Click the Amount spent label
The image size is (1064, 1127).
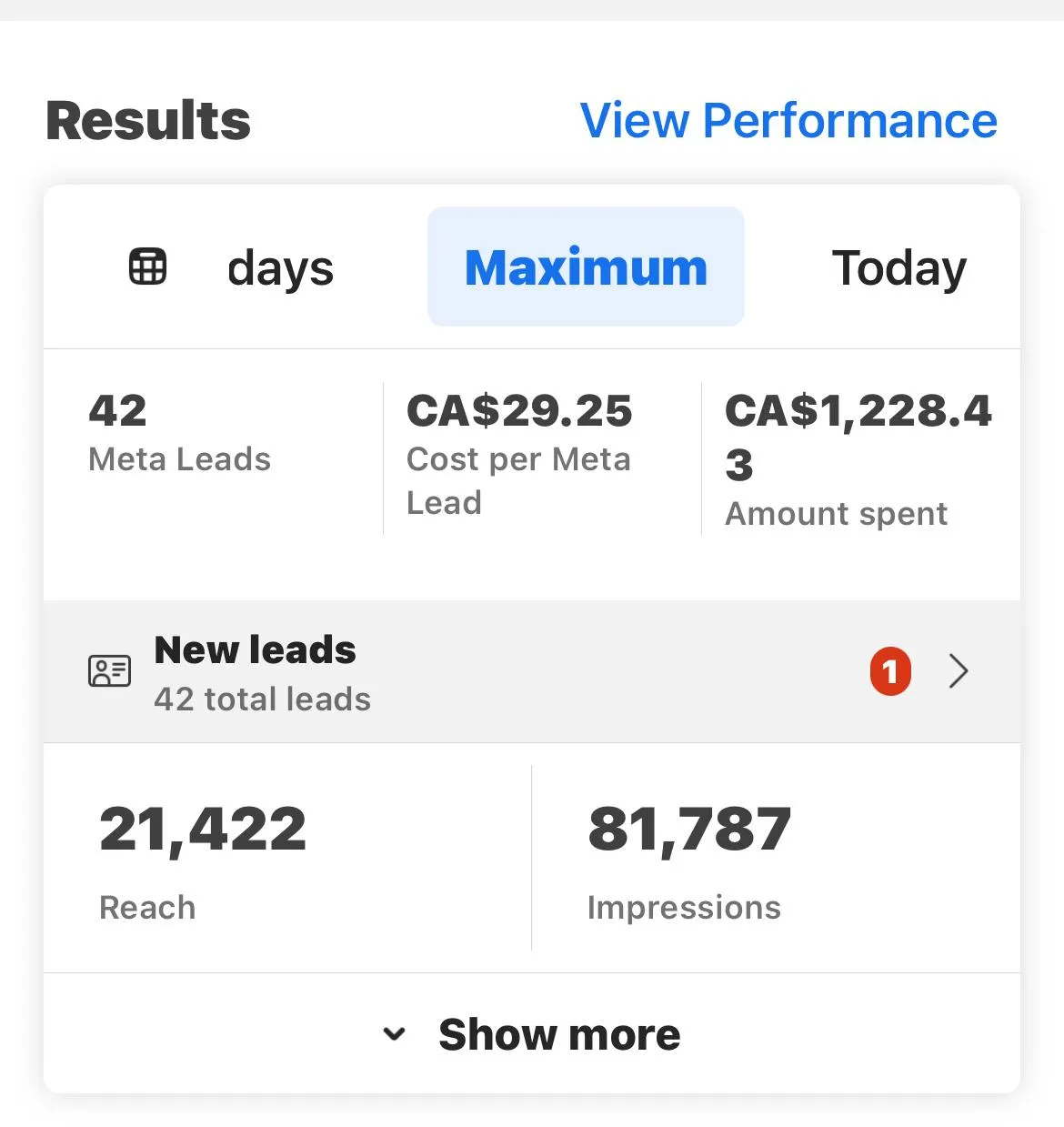coord(836,514)
